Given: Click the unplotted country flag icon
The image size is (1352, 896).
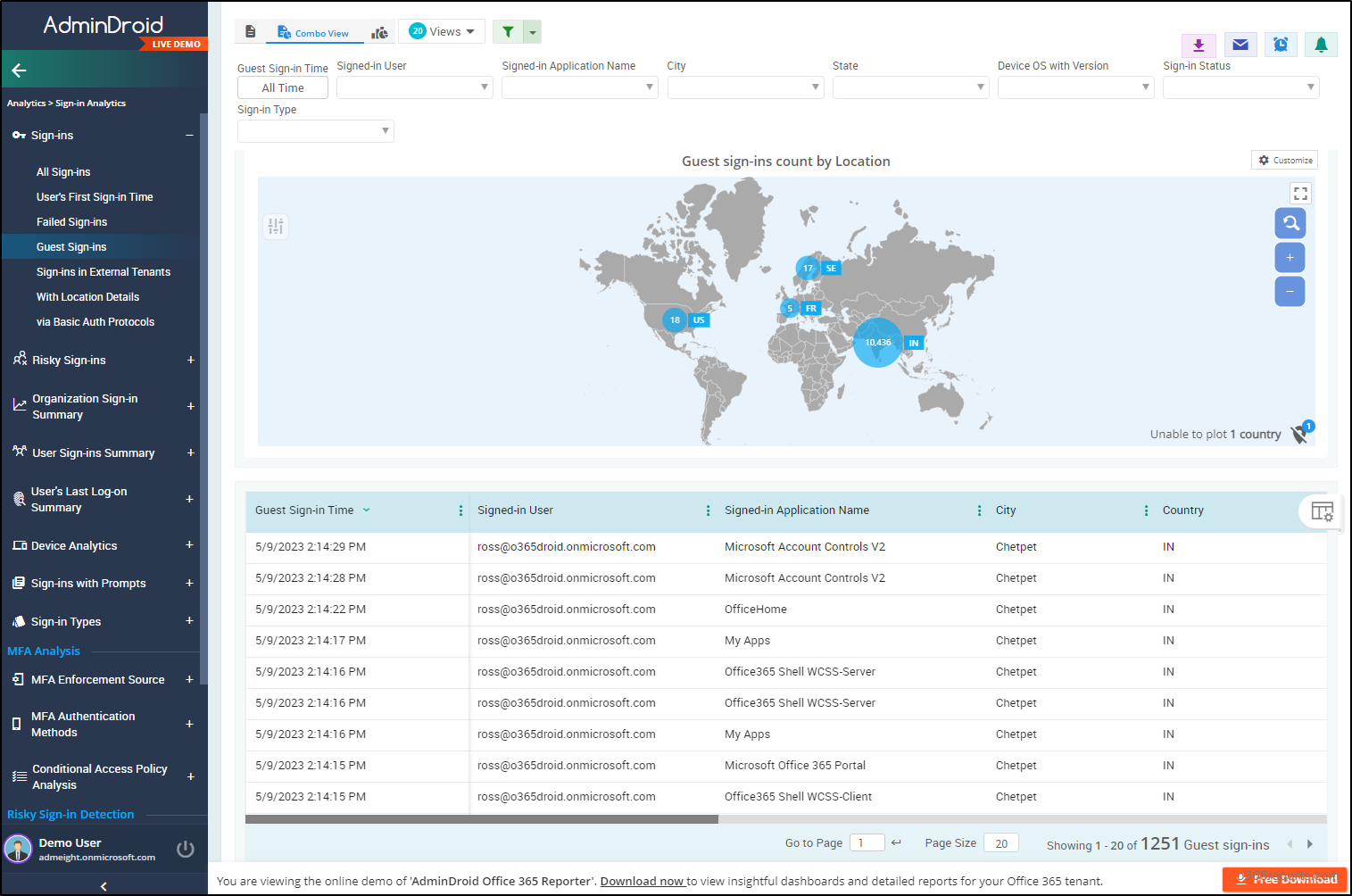Looking at the screenshot, I should point(1301,434).
